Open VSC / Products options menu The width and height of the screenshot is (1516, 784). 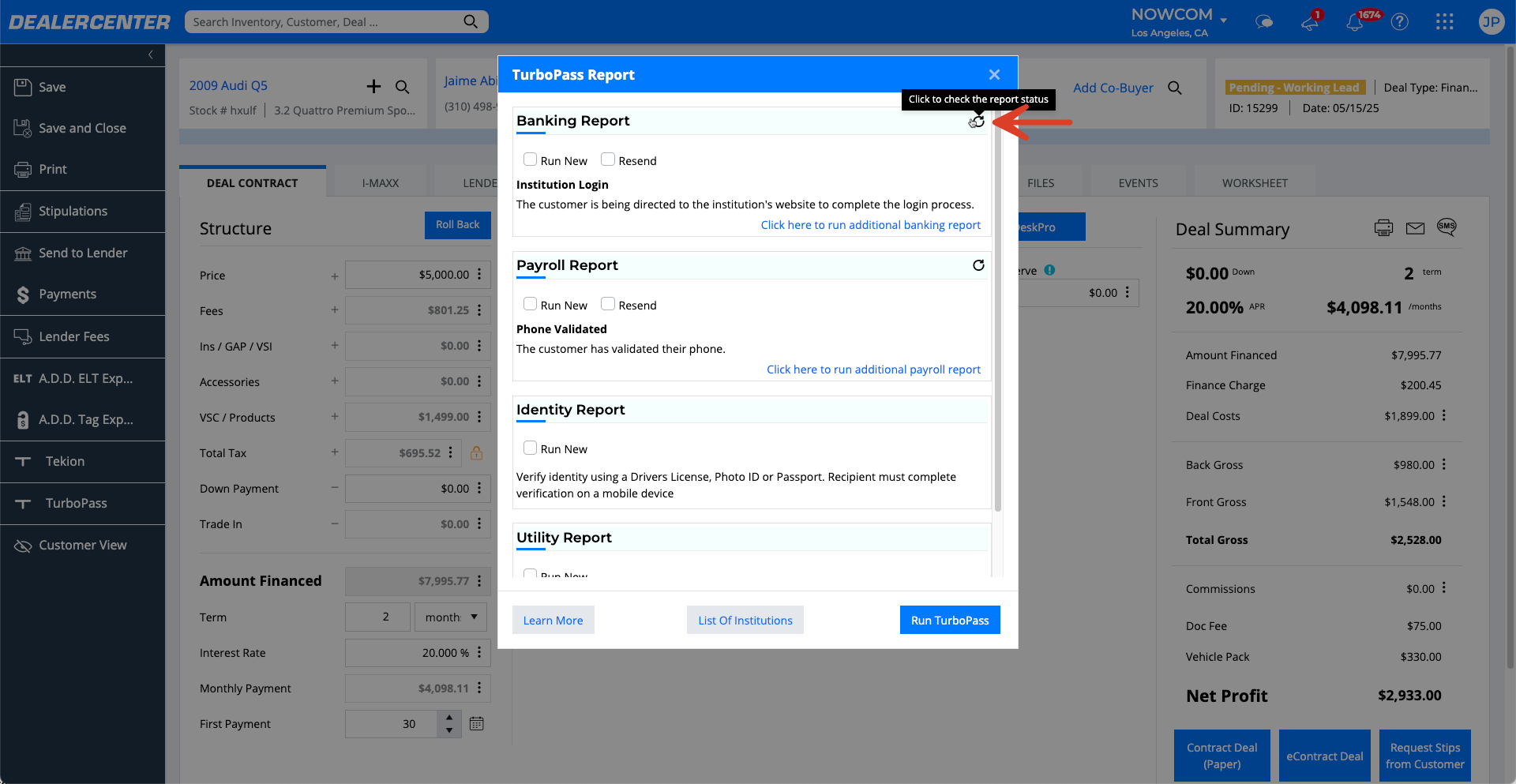[x=479, y=417]
